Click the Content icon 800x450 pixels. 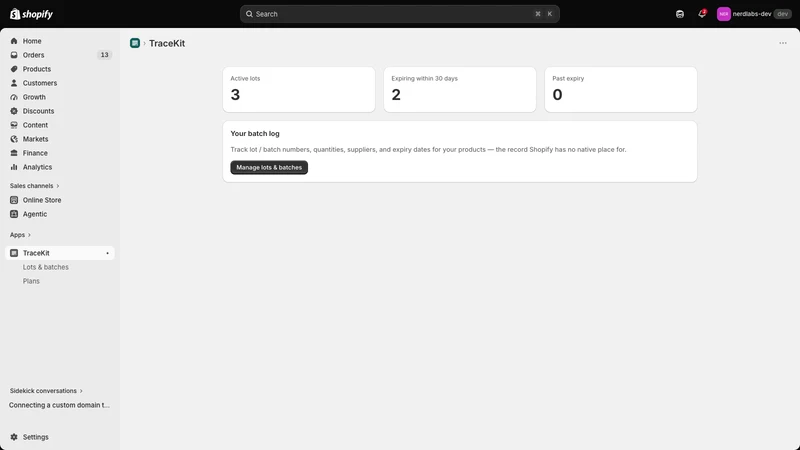(14, 125)
